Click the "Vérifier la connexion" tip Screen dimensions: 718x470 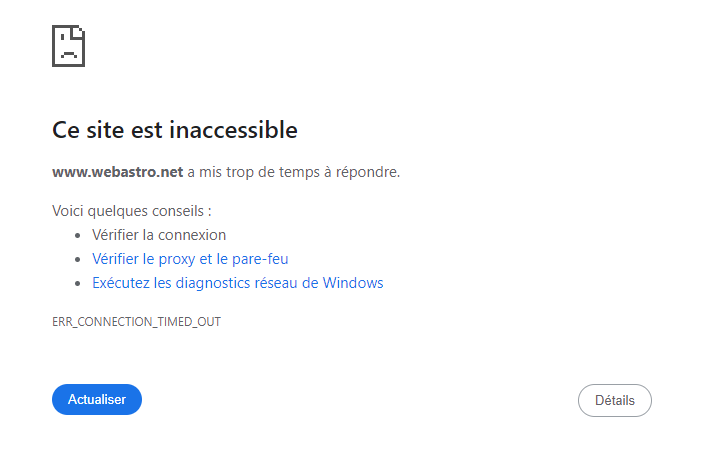tap(159, 235)
